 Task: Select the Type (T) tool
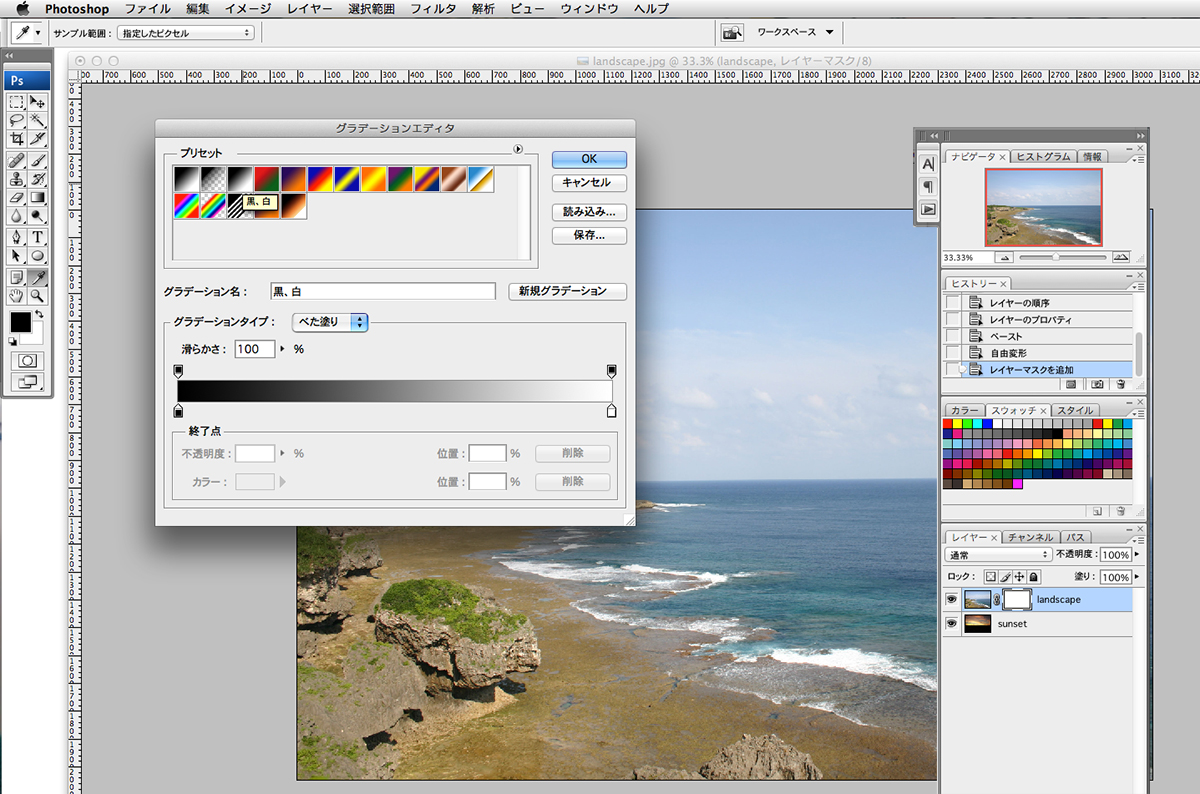point(37,237)
